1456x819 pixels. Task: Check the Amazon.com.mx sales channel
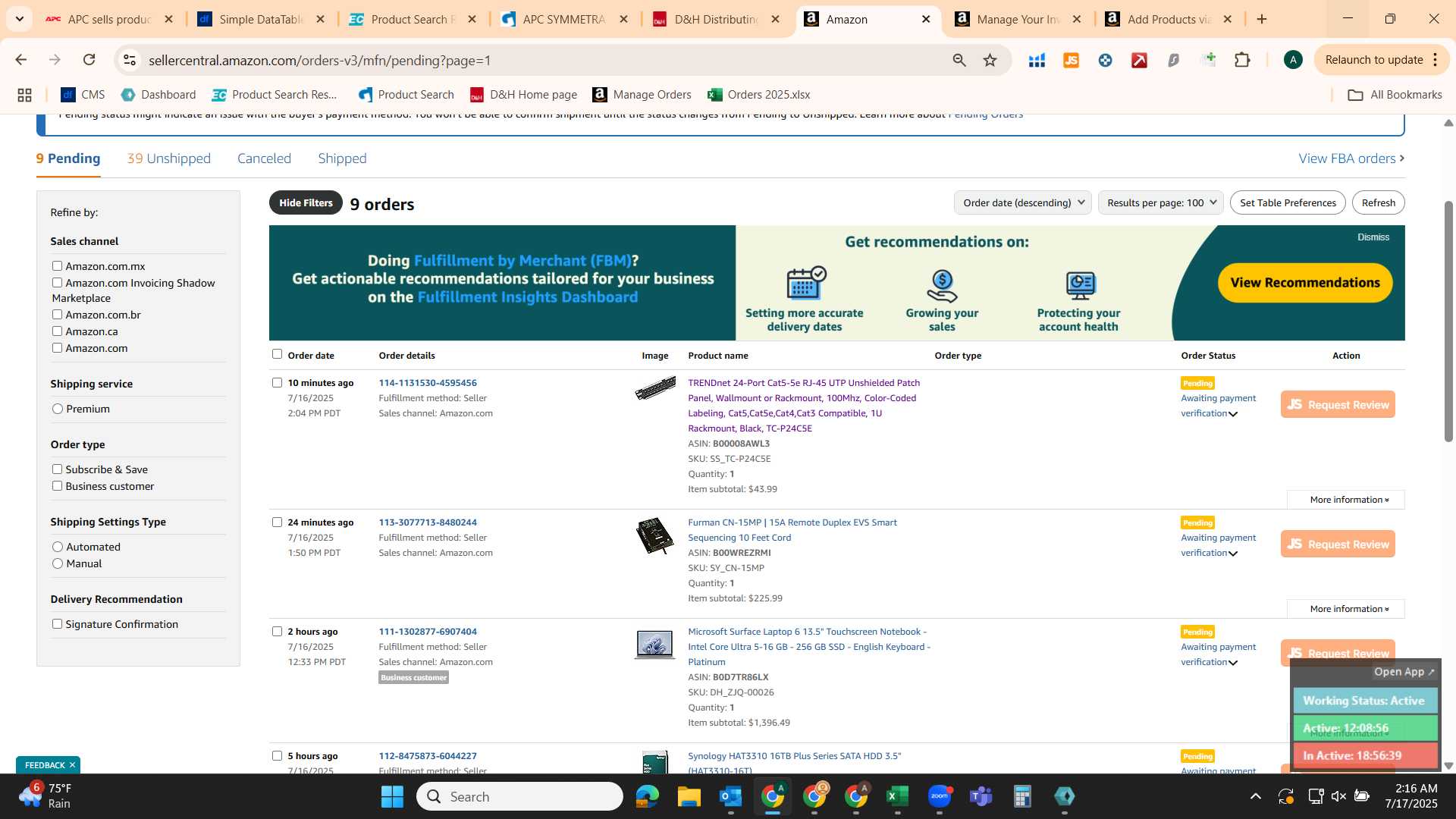(57, 265)
